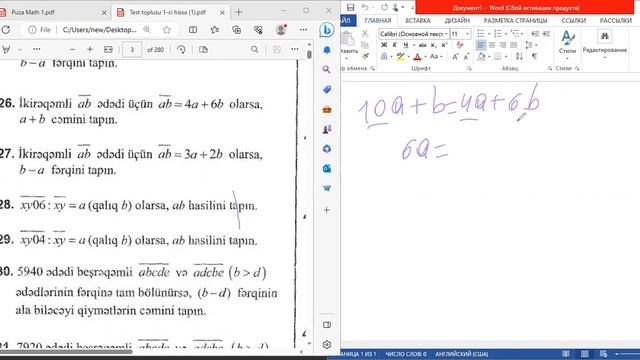640x360 pixels.
Task: Open Edge sidebar settings gear
Action: [327, 345]
